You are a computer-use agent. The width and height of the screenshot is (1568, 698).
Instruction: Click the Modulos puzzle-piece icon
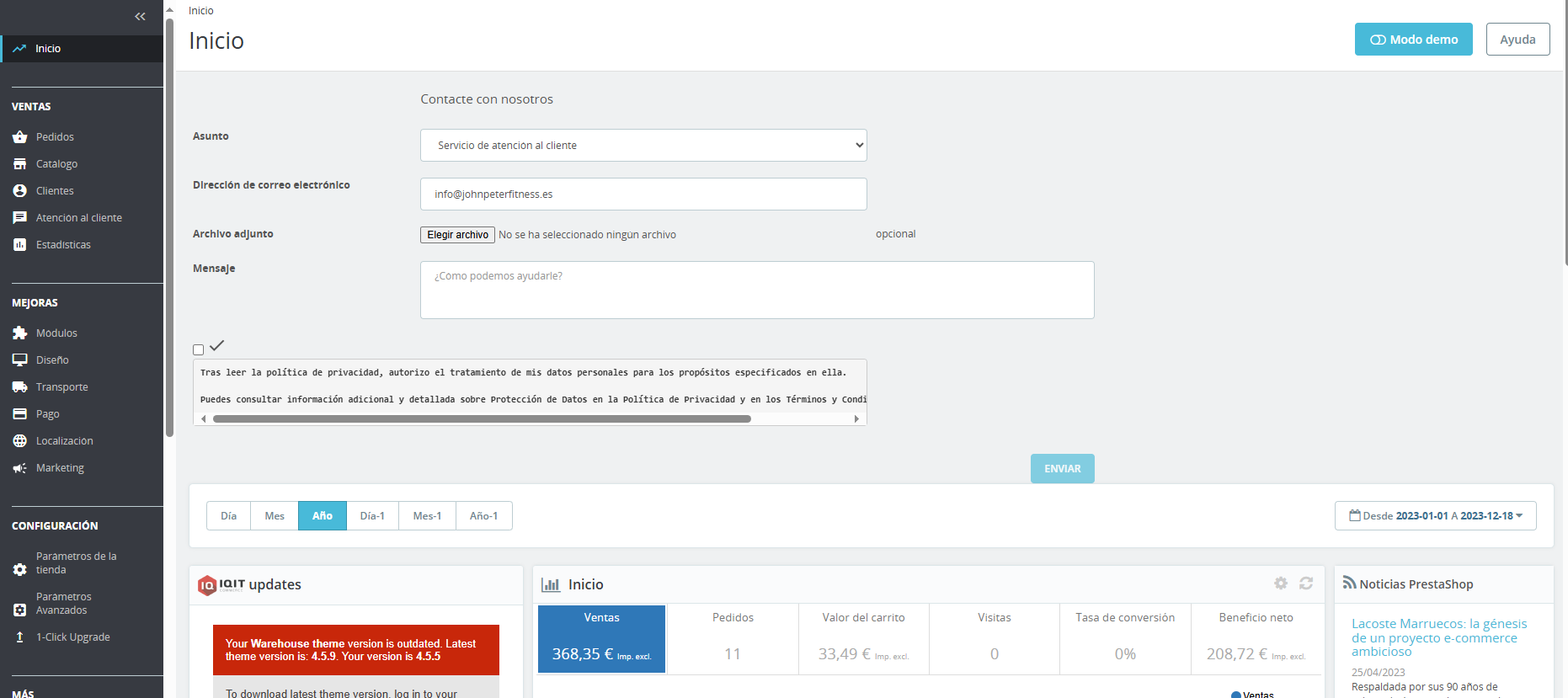tap(20, 333)
